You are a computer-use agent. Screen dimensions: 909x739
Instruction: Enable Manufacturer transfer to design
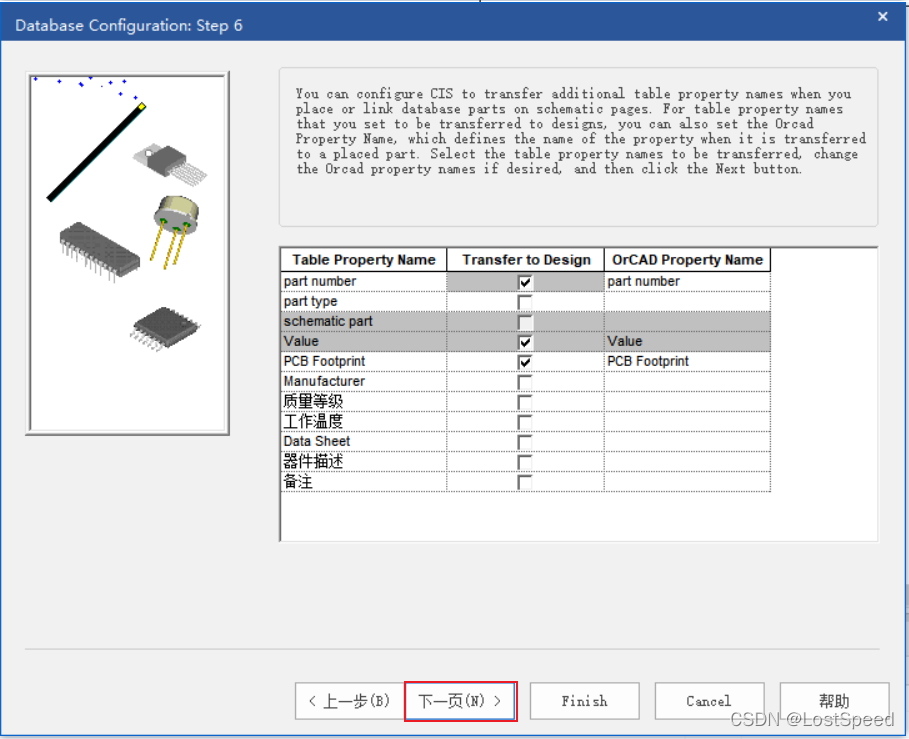point(525,382)
